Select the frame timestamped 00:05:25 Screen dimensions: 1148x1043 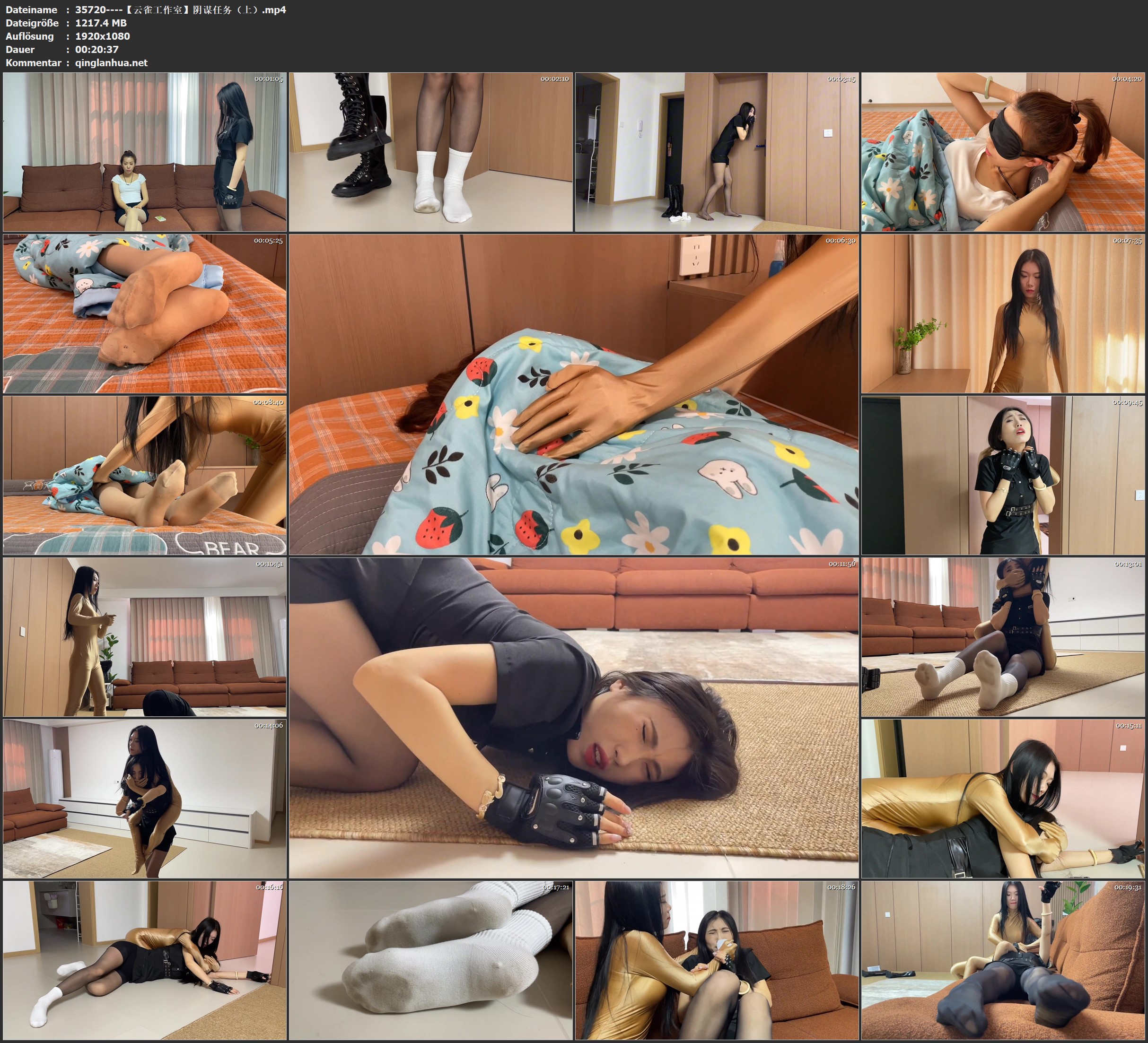145,313
